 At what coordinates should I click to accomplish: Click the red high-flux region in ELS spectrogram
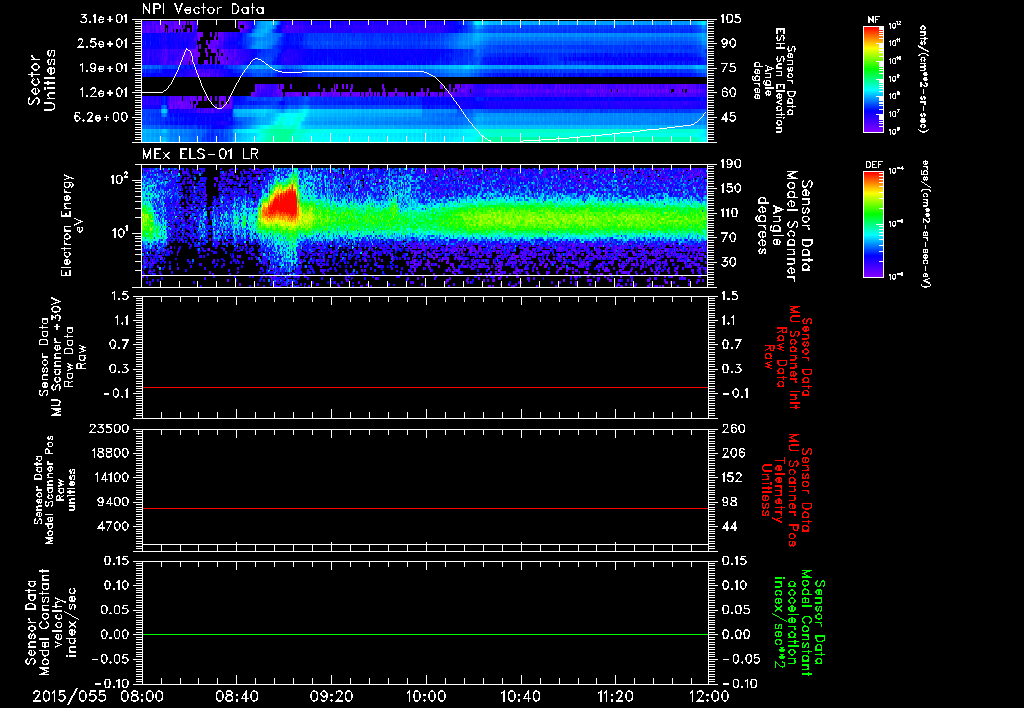pyautogui.click(x=282, y=206)
